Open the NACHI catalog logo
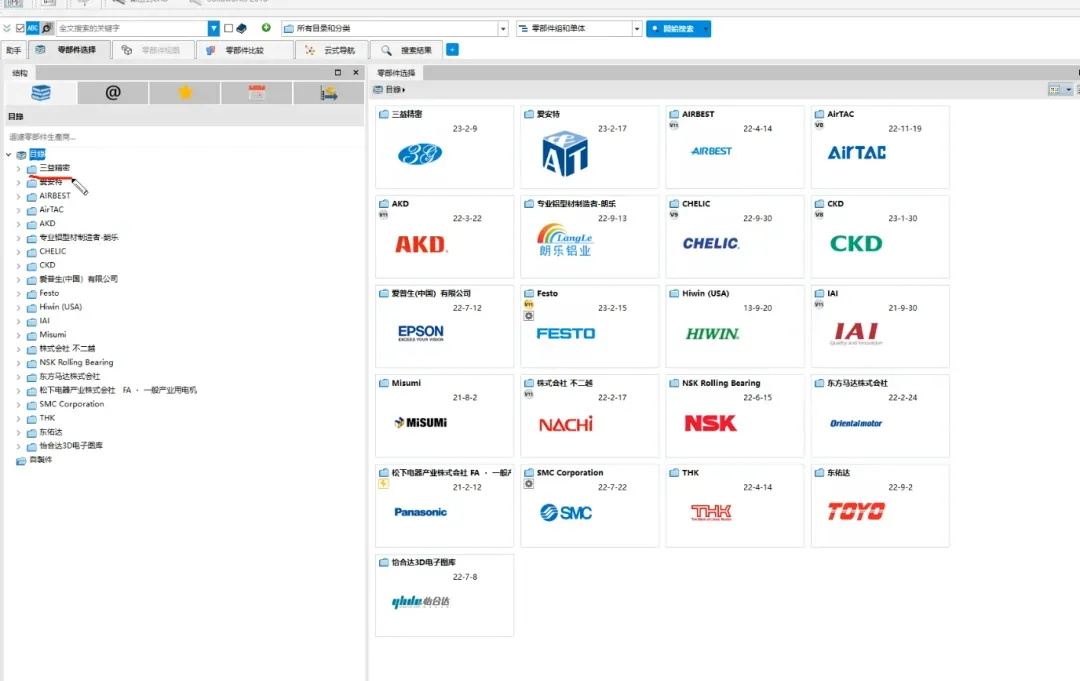1080x681 pixels. [x=565, y=423]
